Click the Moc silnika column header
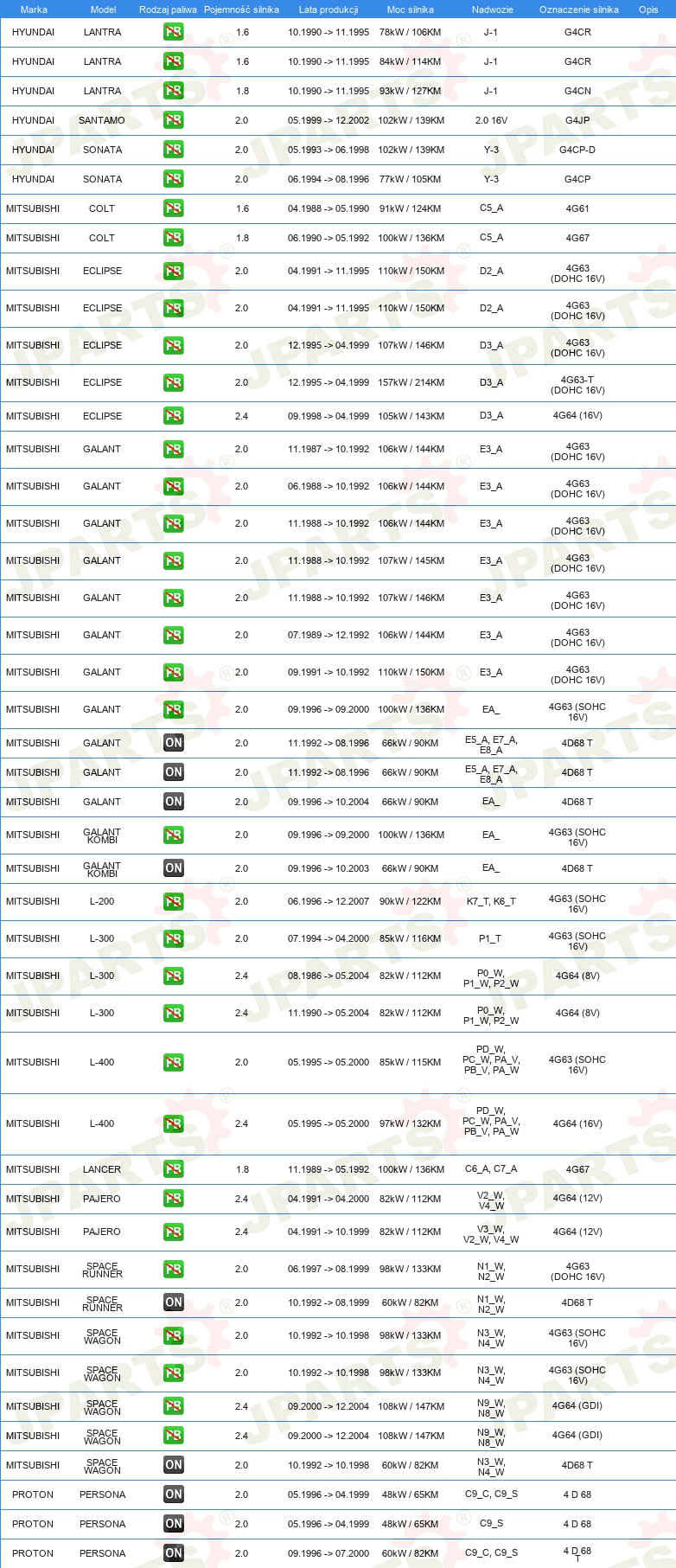676x1568 pixels. click(411, 10)
